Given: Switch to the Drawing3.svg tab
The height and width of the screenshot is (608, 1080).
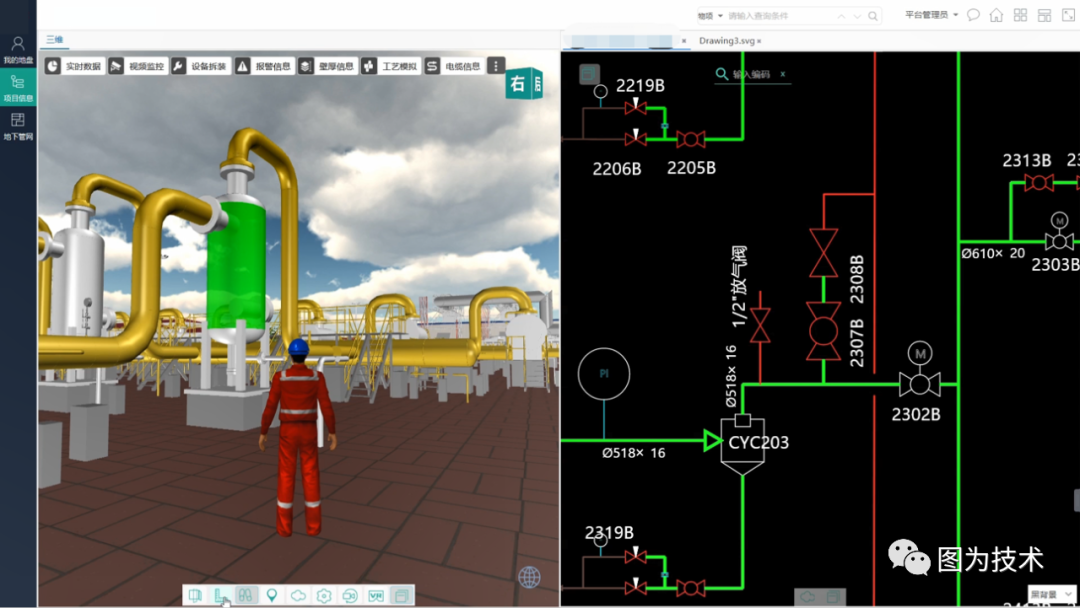Looking at the screenshot, I should click(x=727, y=41).
